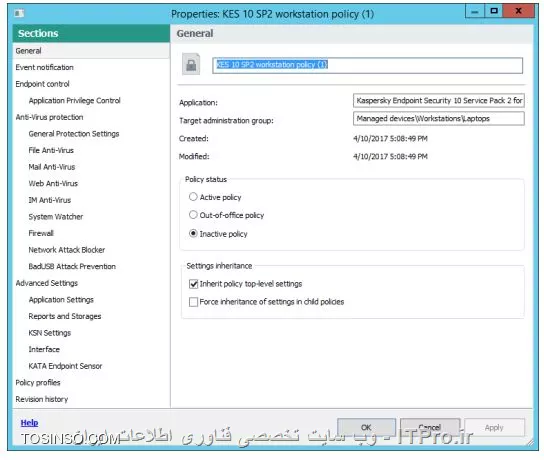Select IM Anti-Virus section
The height and width of the screenshot is (460, 544).
click(x=50, y=200)
